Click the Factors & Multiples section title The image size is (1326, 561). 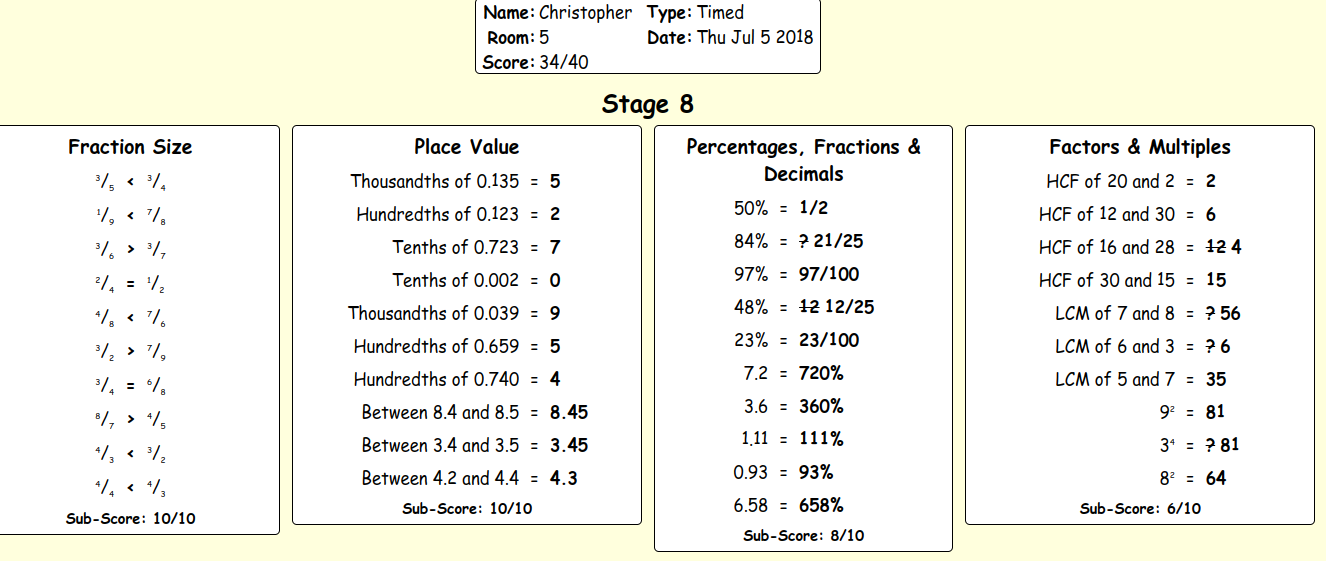tap(1140, 147)
